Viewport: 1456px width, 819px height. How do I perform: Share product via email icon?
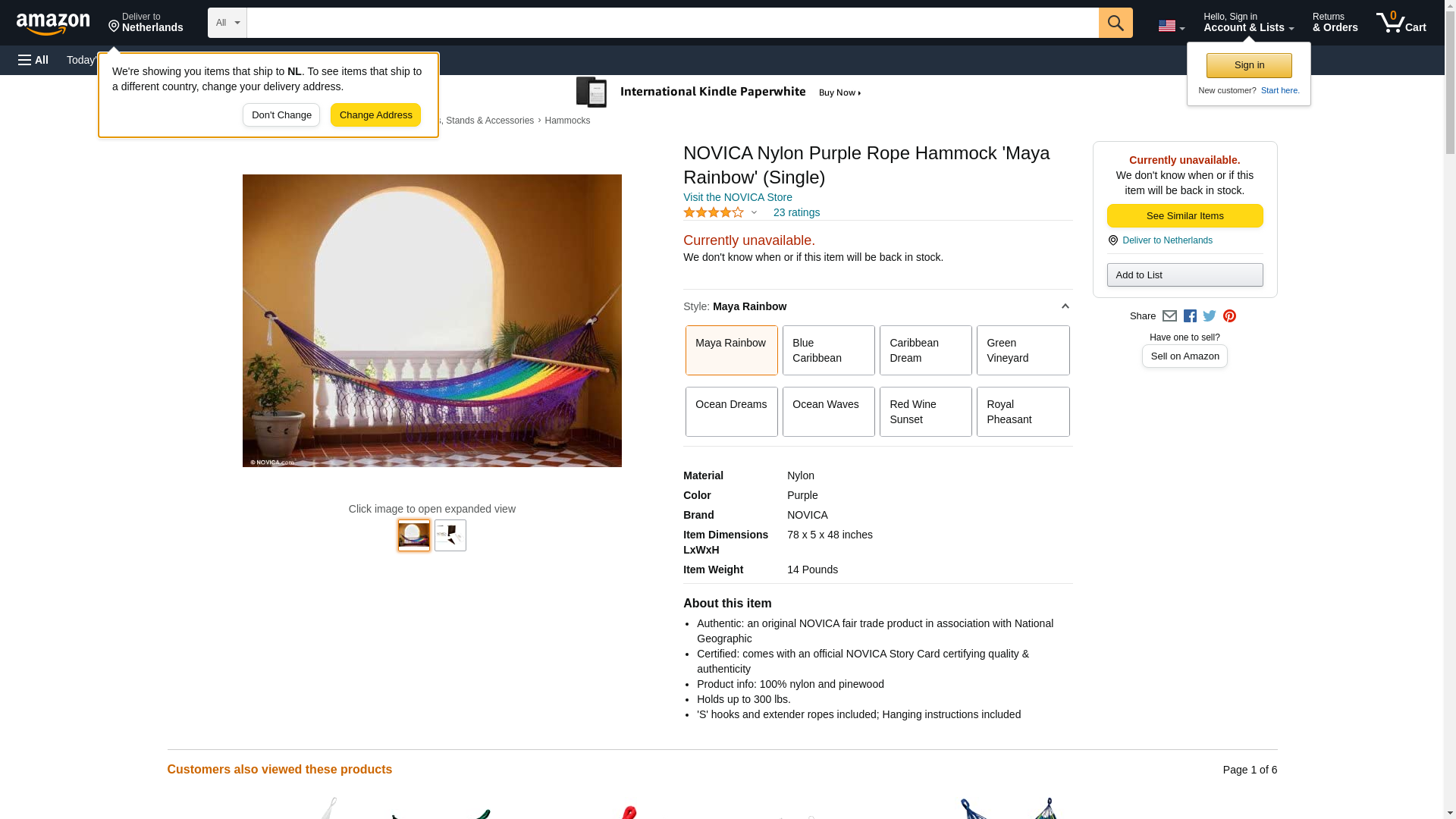pos(1169,316)
